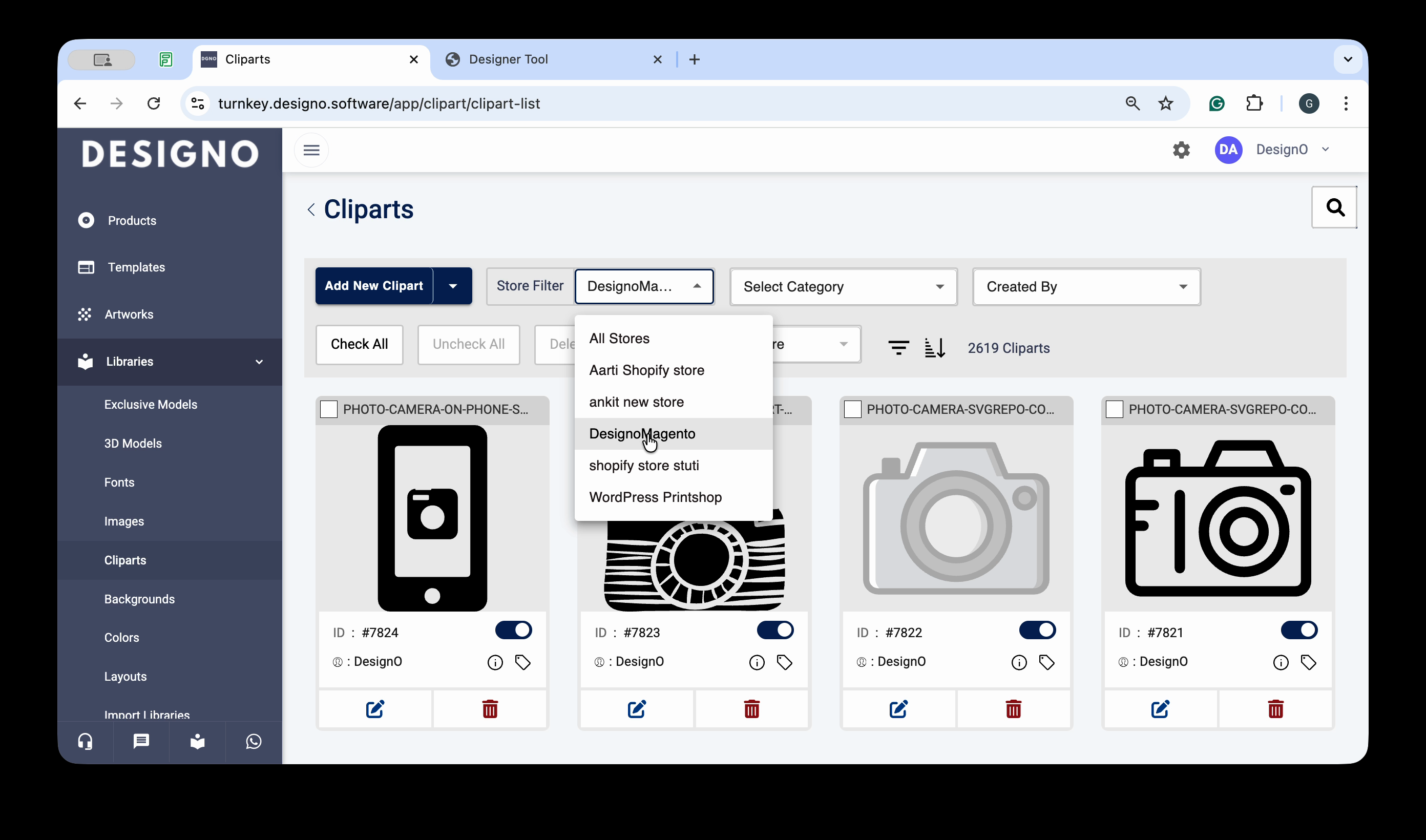Check the PHOTO-CAMERA-ON-PHONE clipart checkbox
Screen dimensions: 1426x840
(329, 409)
